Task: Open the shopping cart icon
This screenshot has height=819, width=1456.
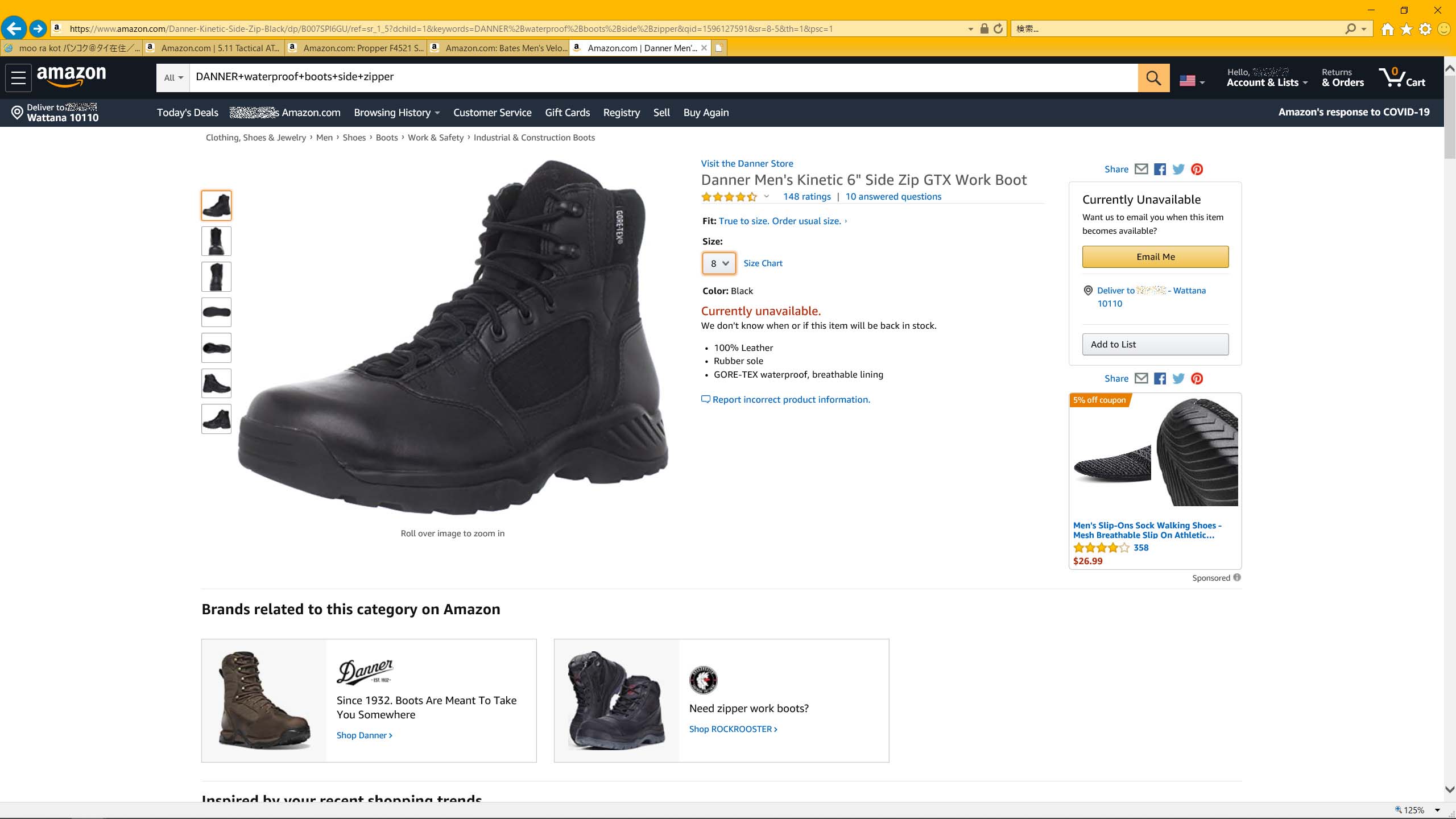Action: (1401, 77)
